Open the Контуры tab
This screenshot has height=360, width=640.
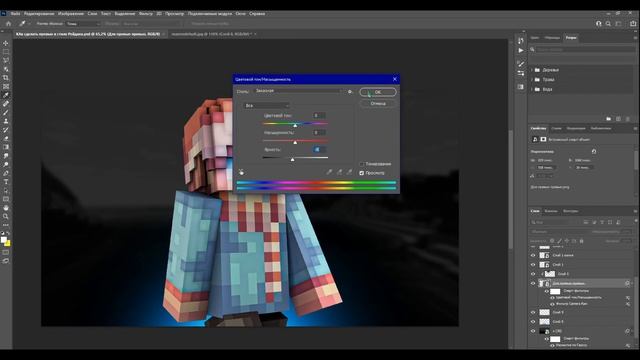tap(570, 211)
